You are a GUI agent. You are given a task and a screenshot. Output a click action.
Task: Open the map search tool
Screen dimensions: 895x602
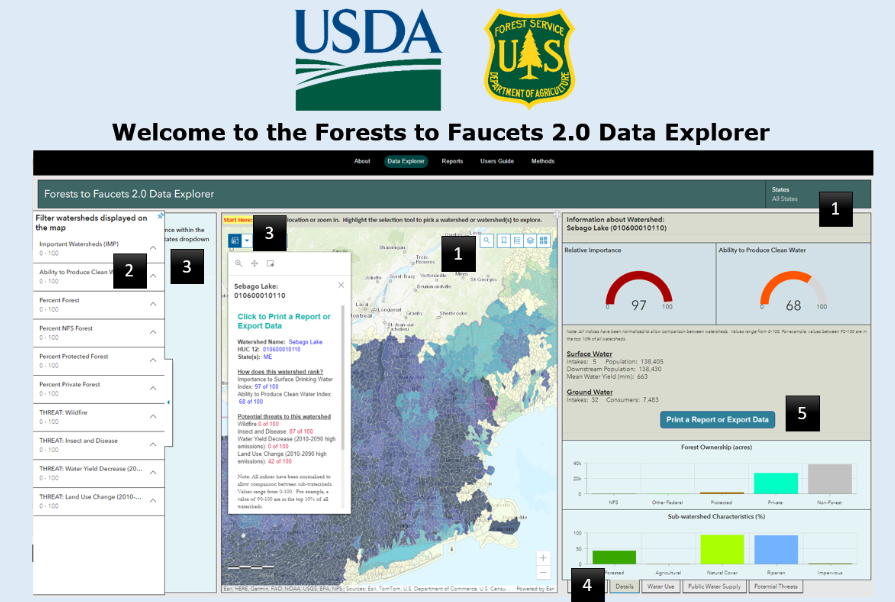pyautogui.click(x=487, y=241)
